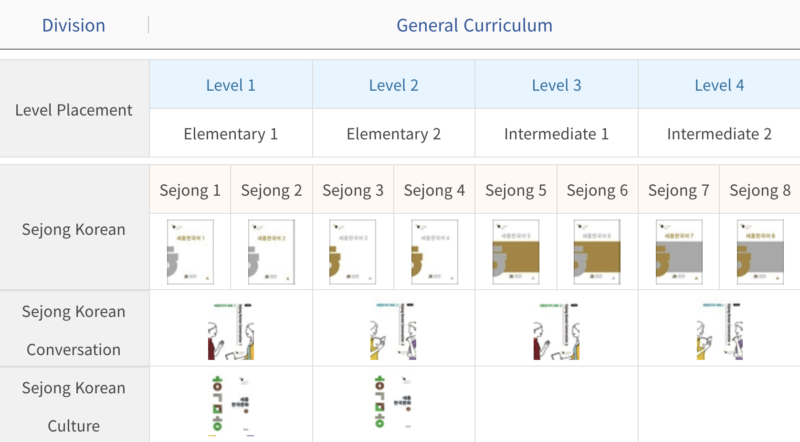The height and width of the screenshot is (442, 800).
Task: Click the Level 4 Conversation book cover
Action: (720, 329)
